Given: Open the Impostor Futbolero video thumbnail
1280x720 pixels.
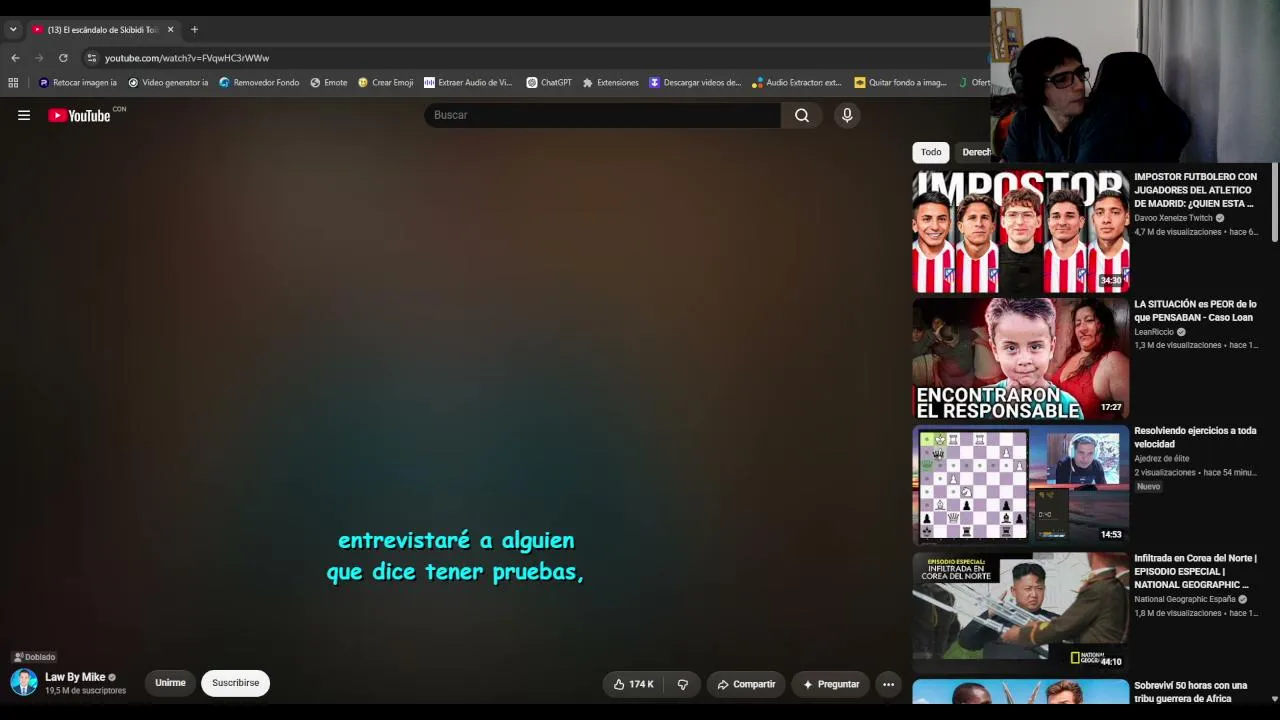Looking at the screenshot, I should (1020, 231).
